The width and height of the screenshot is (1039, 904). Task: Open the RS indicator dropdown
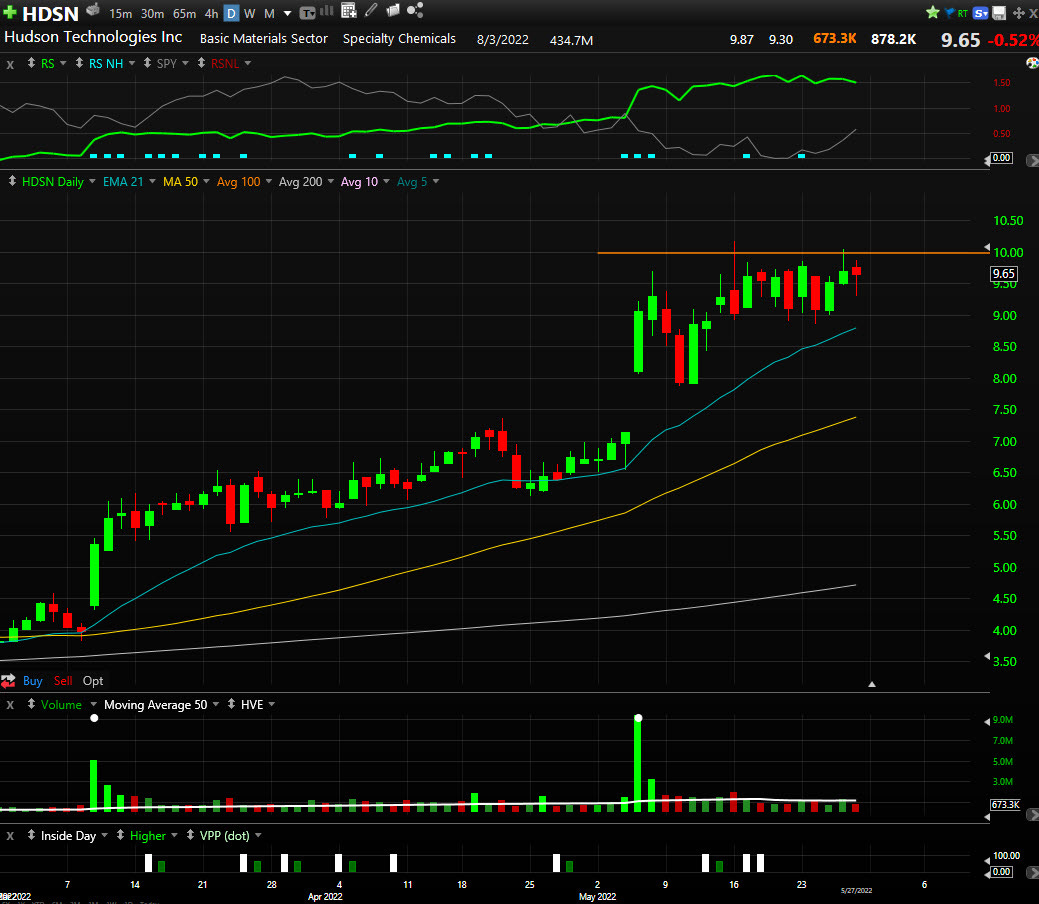click(x=63, y=64)
